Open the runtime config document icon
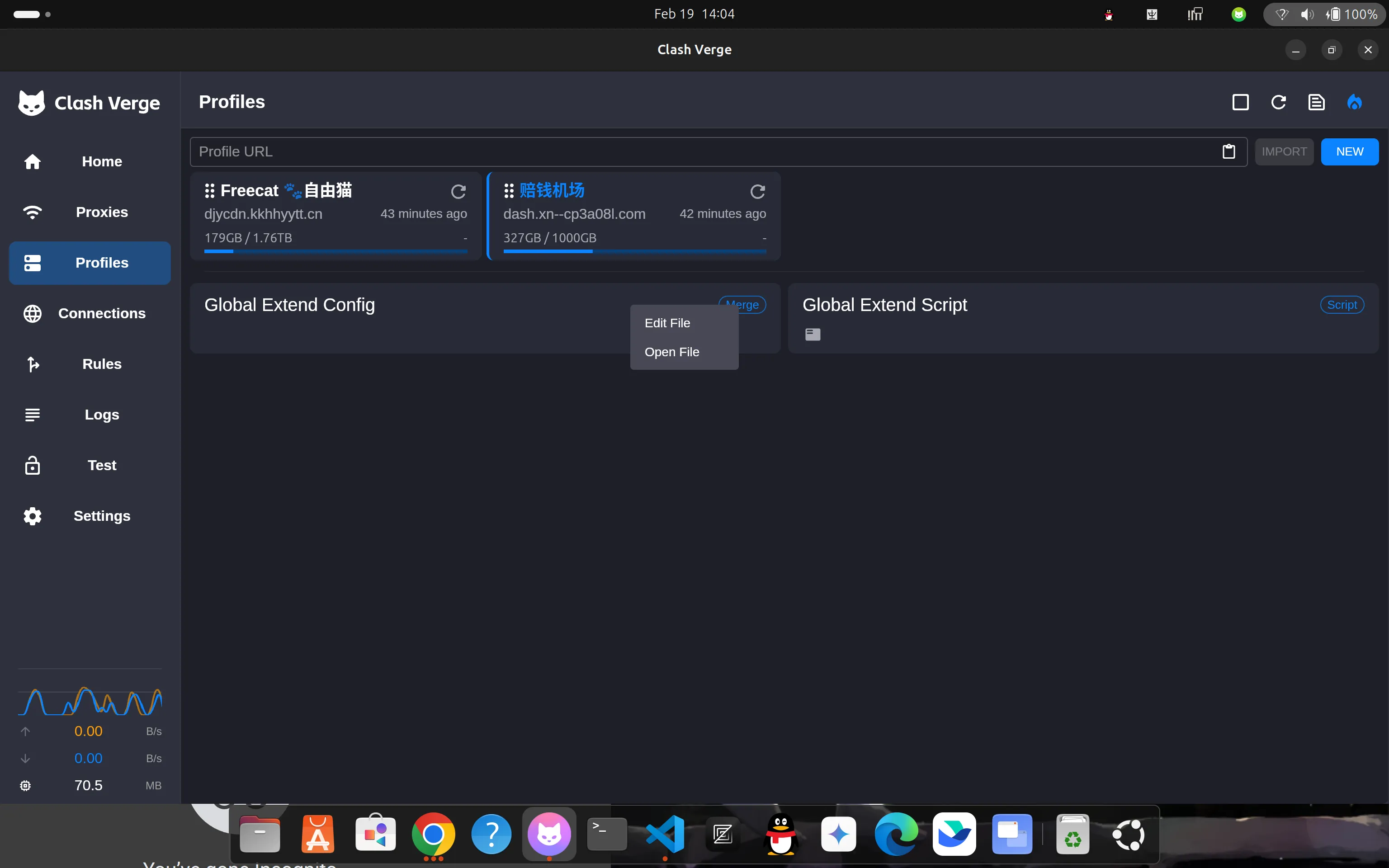1389x868 pixels. [1316, 103]
